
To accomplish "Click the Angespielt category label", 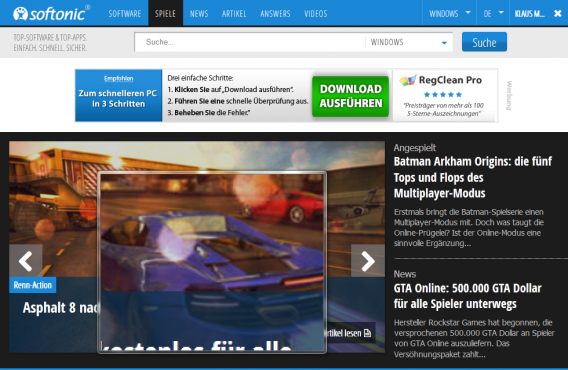I will (414, 147).
